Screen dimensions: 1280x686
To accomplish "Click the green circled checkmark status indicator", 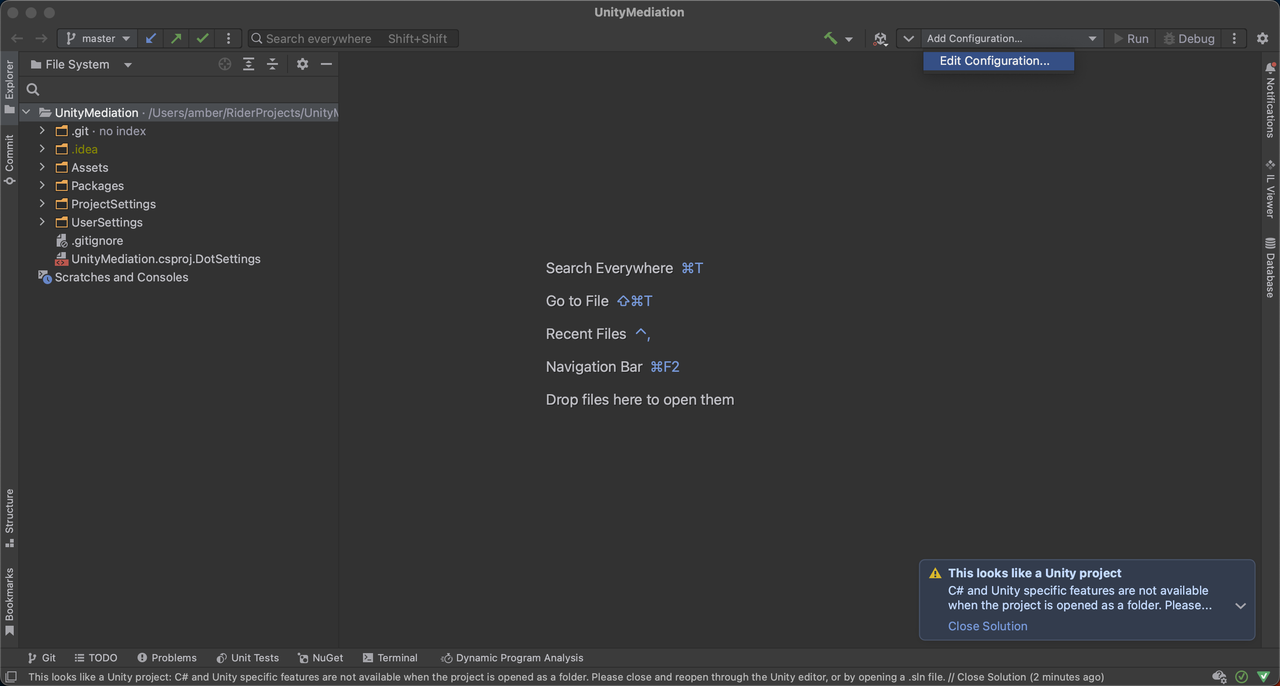I will click(1241, 677).
